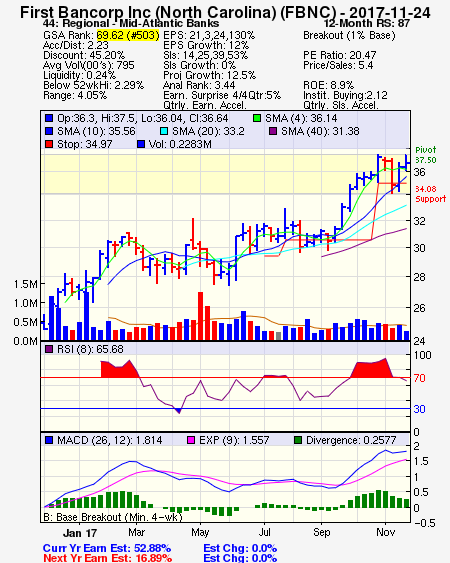This screenshot has height=563, width=450.
Task: Click the magenta EXP (9) legend swatch
Action: [x=191, y=440]
